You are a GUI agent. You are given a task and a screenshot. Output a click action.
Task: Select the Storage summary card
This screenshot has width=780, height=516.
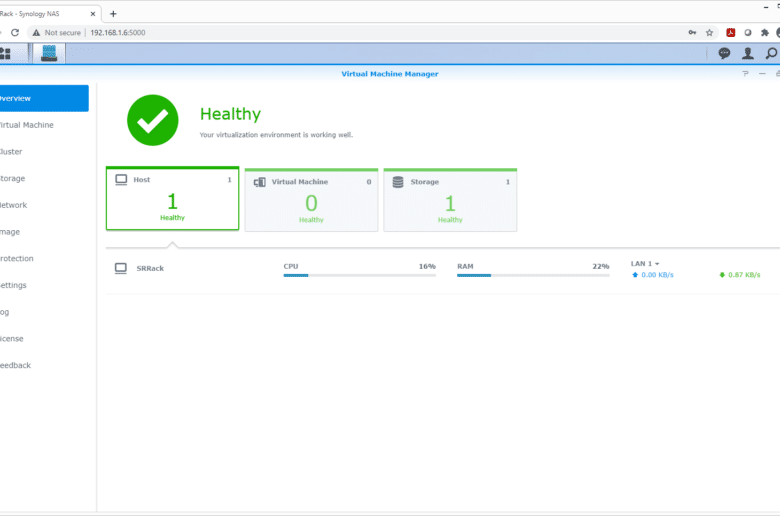tap(450, 200)
